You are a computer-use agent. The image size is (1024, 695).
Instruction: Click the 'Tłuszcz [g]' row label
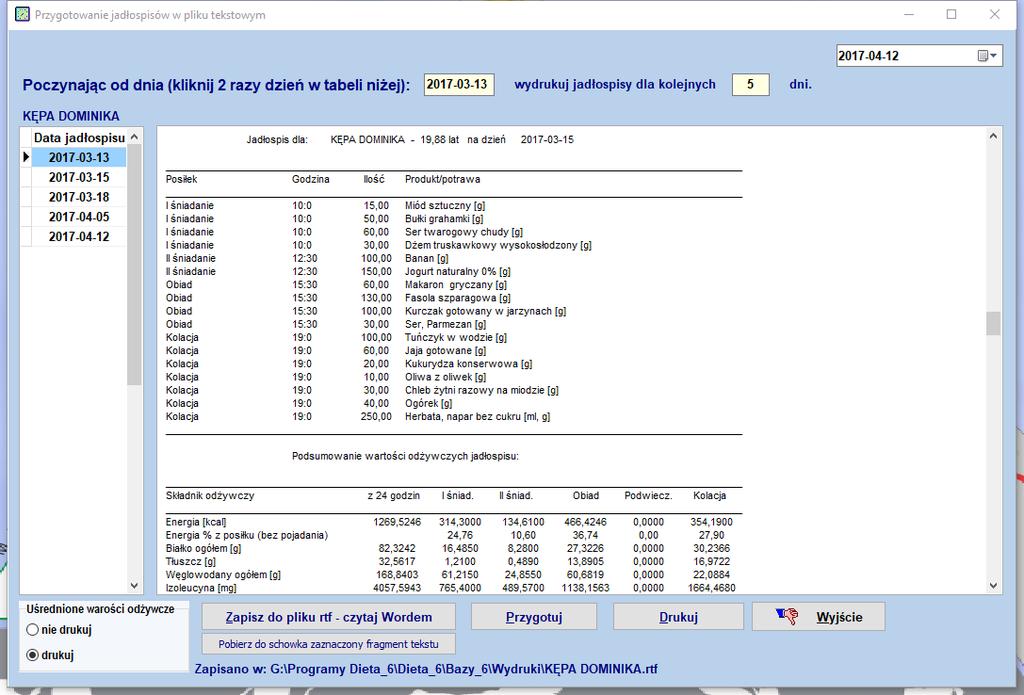(x=191, y=561)
